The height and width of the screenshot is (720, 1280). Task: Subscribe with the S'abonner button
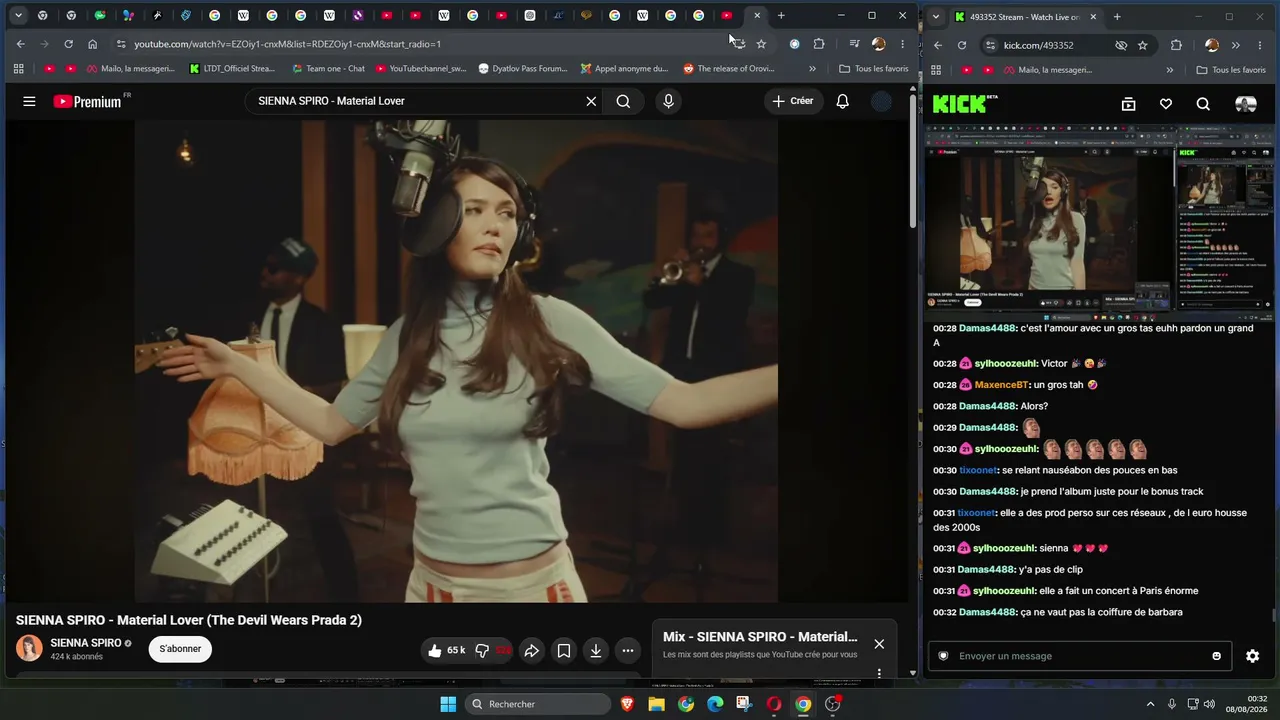(x=180, y=649)
